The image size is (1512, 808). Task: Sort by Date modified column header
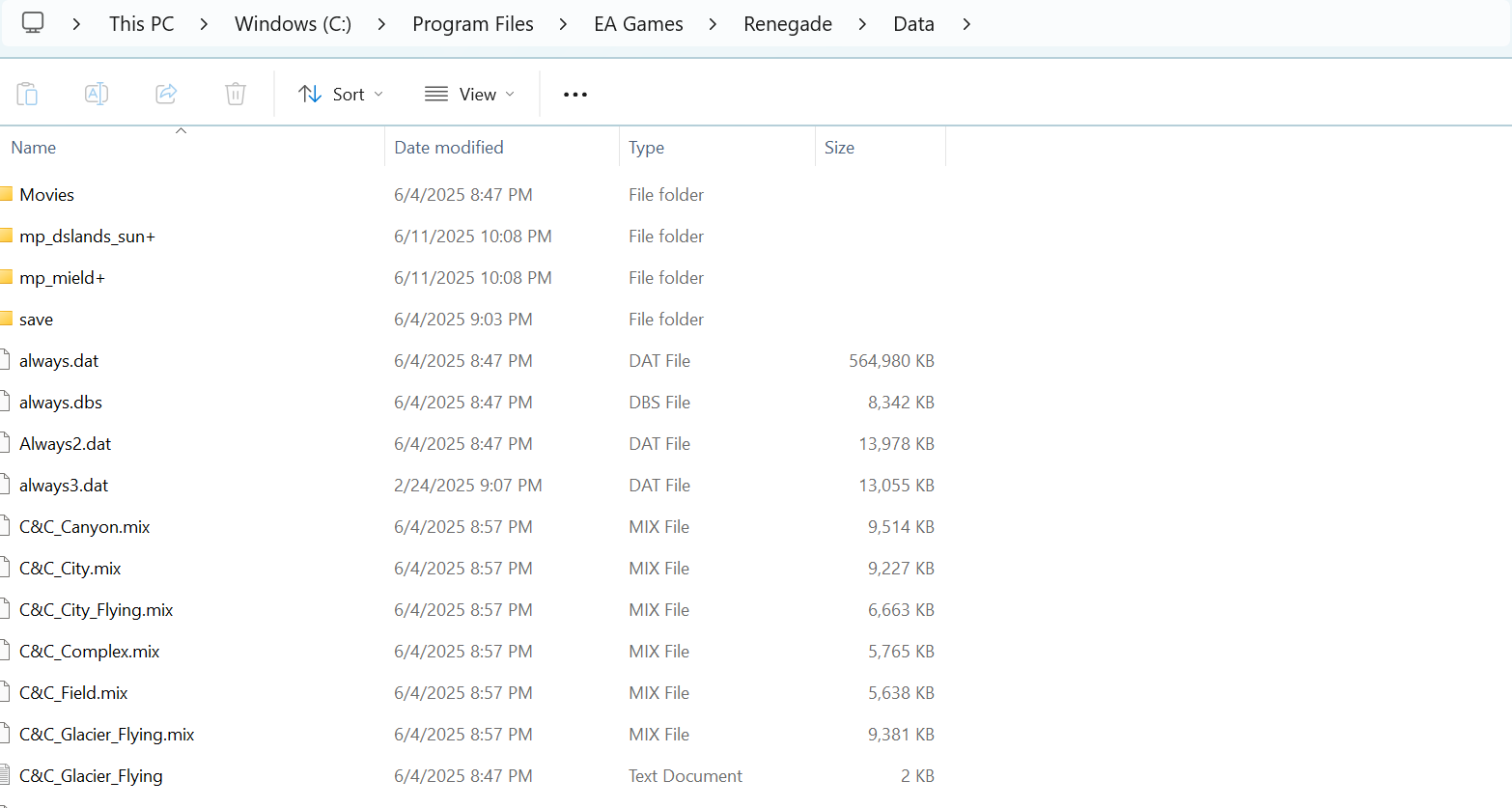[x=449, y=148]
